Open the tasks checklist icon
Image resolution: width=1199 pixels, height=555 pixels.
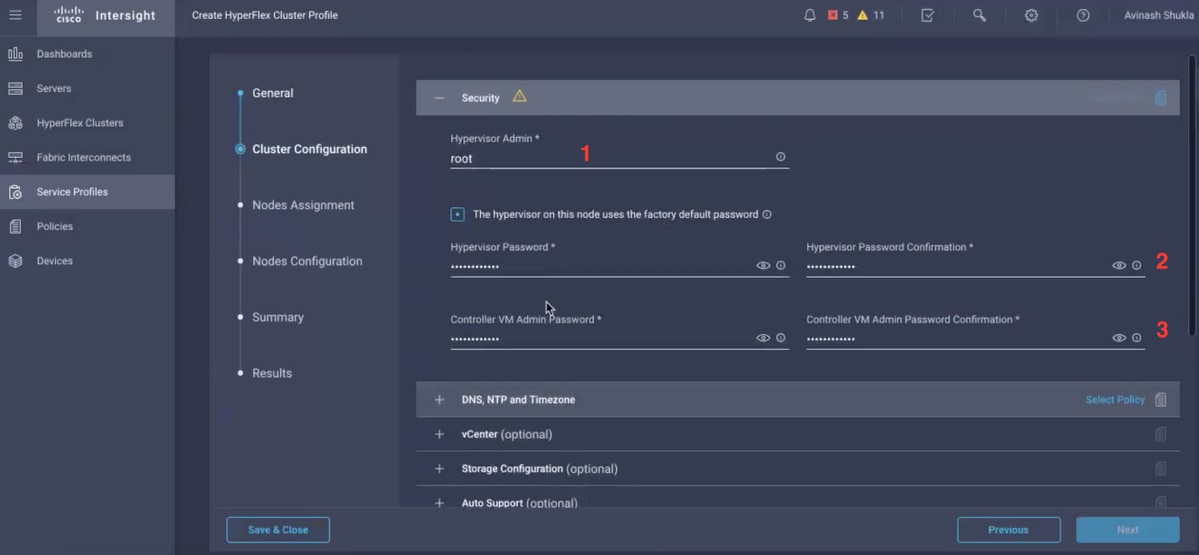928,15
